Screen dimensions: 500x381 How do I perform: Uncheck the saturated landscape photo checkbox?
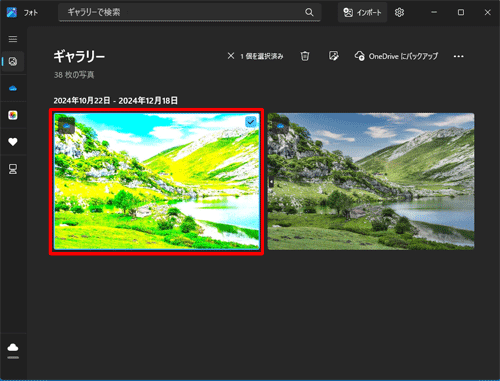[251, 122]
